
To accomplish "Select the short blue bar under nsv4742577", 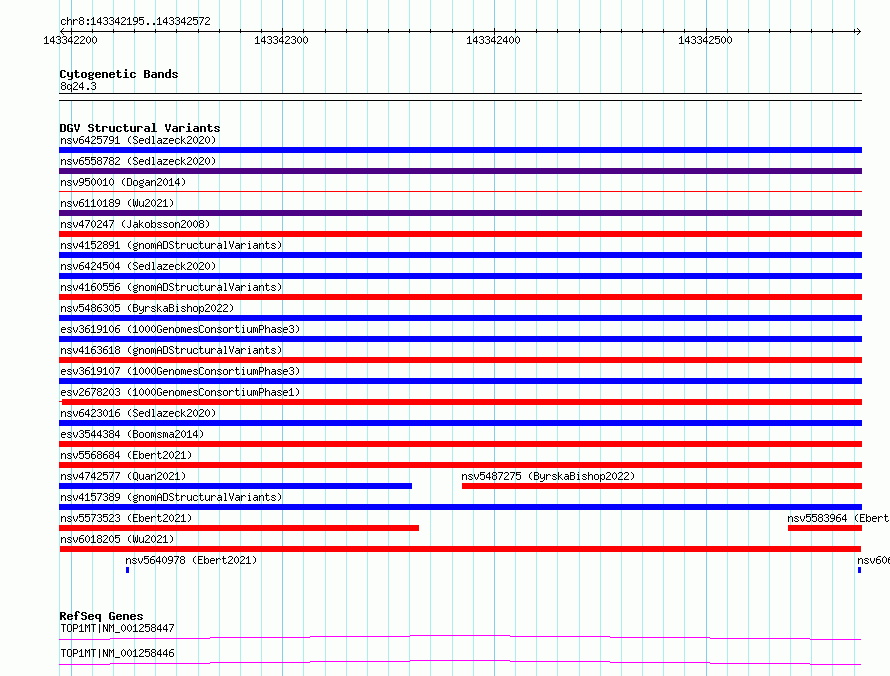I will (x=236, y=486).
